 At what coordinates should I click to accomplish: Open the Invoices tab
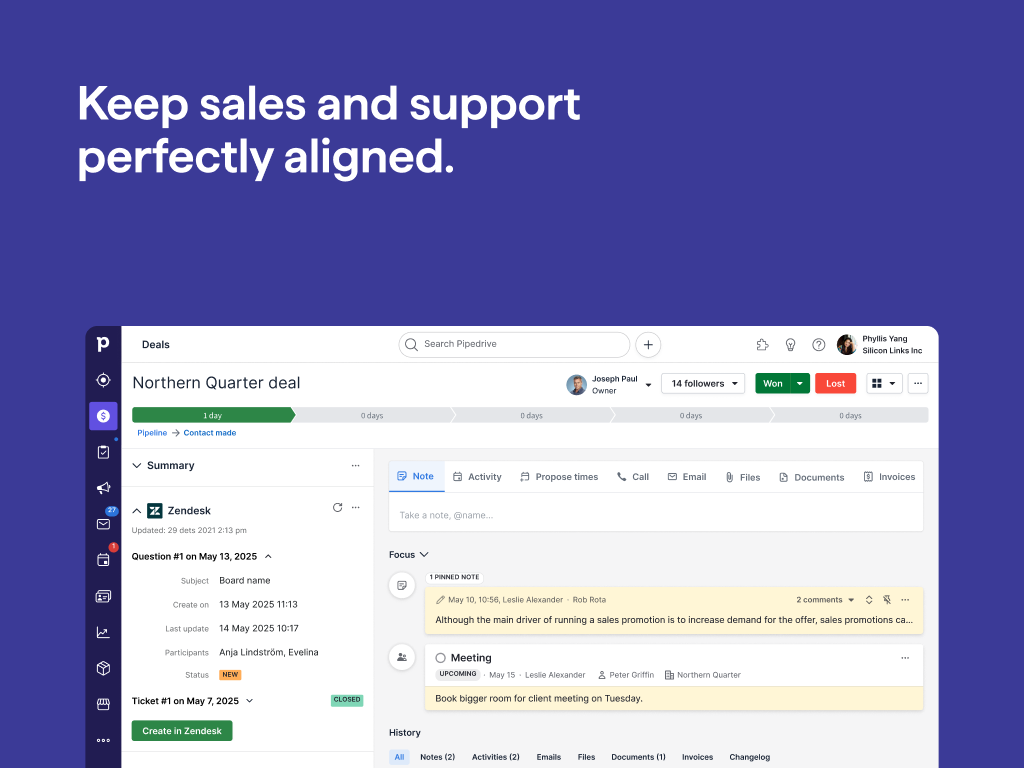point(889,477)
